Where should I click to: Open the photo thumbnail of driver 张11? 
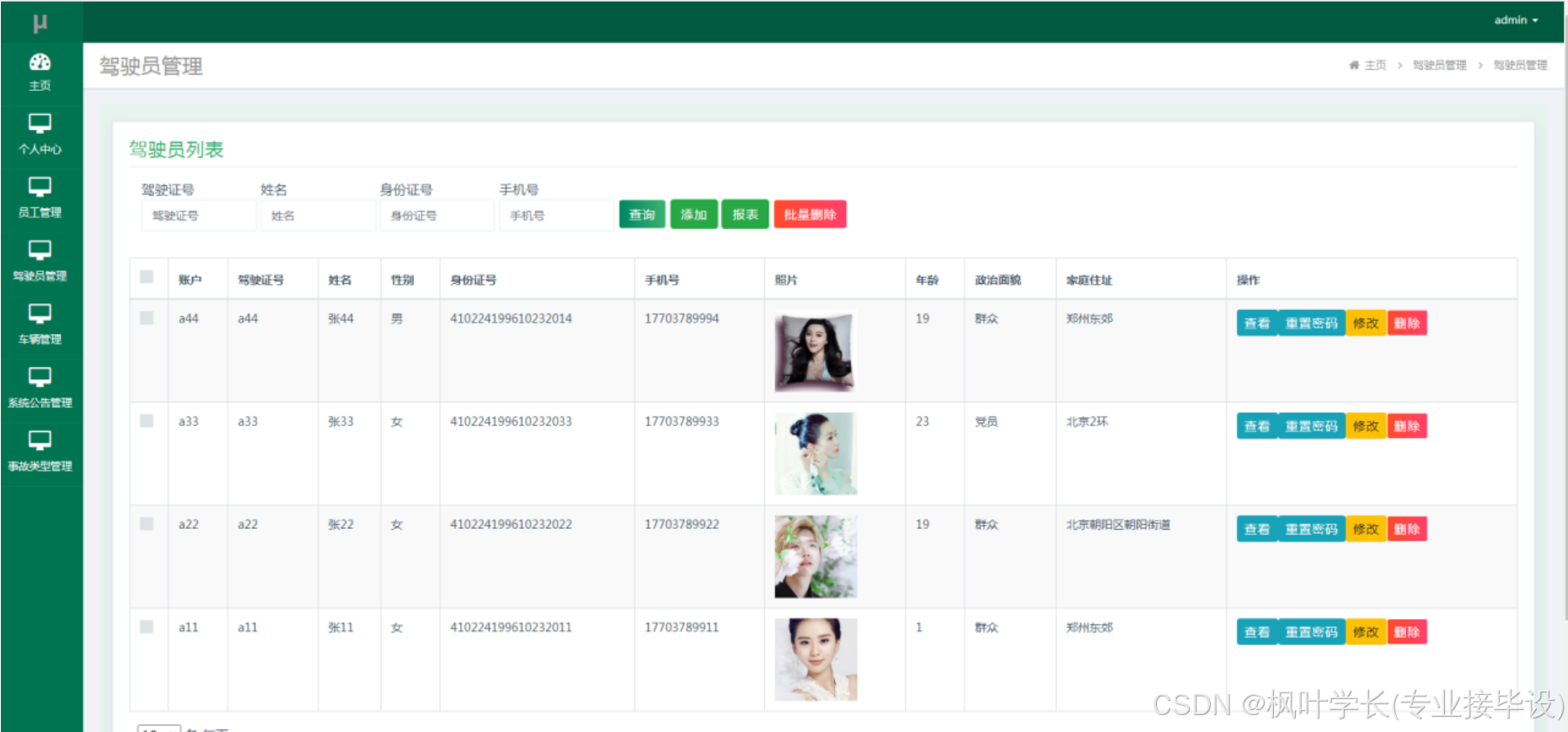pyautogui.click(x=816, y=660)
